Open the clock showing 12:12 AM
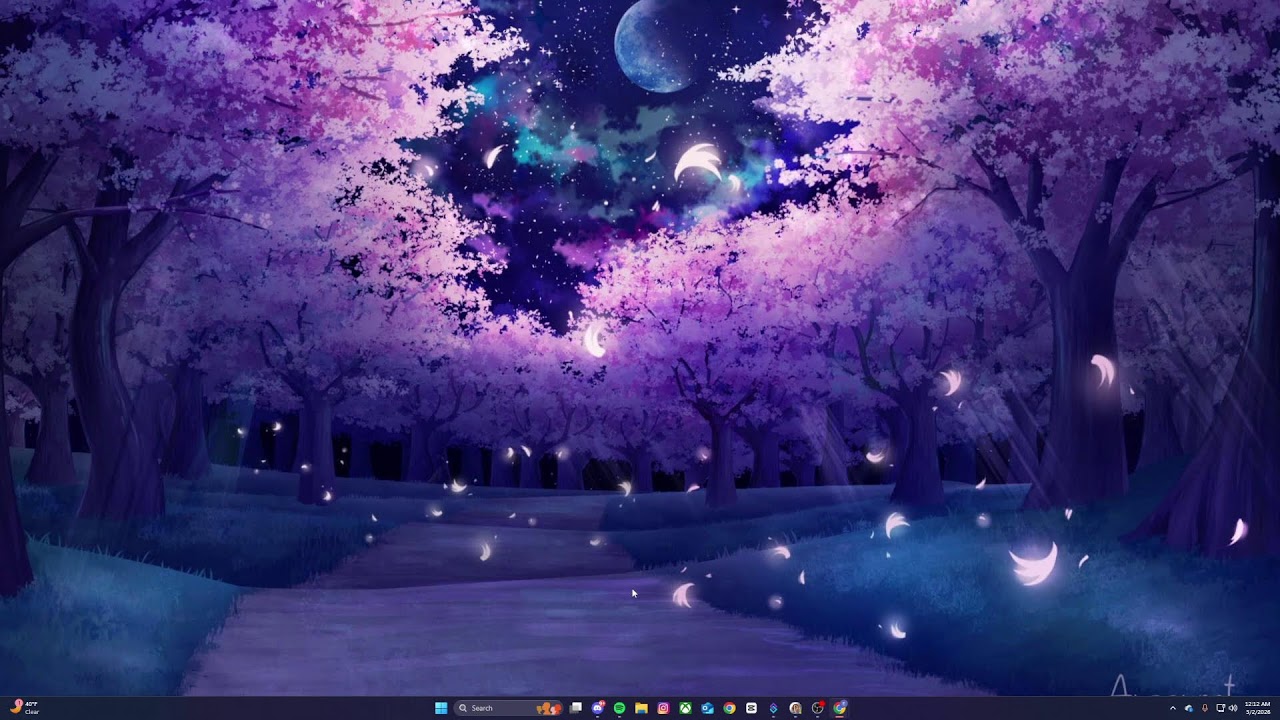Image resolution: width=1280 pixels, height=720 pixels. [x=1257, y=708]
